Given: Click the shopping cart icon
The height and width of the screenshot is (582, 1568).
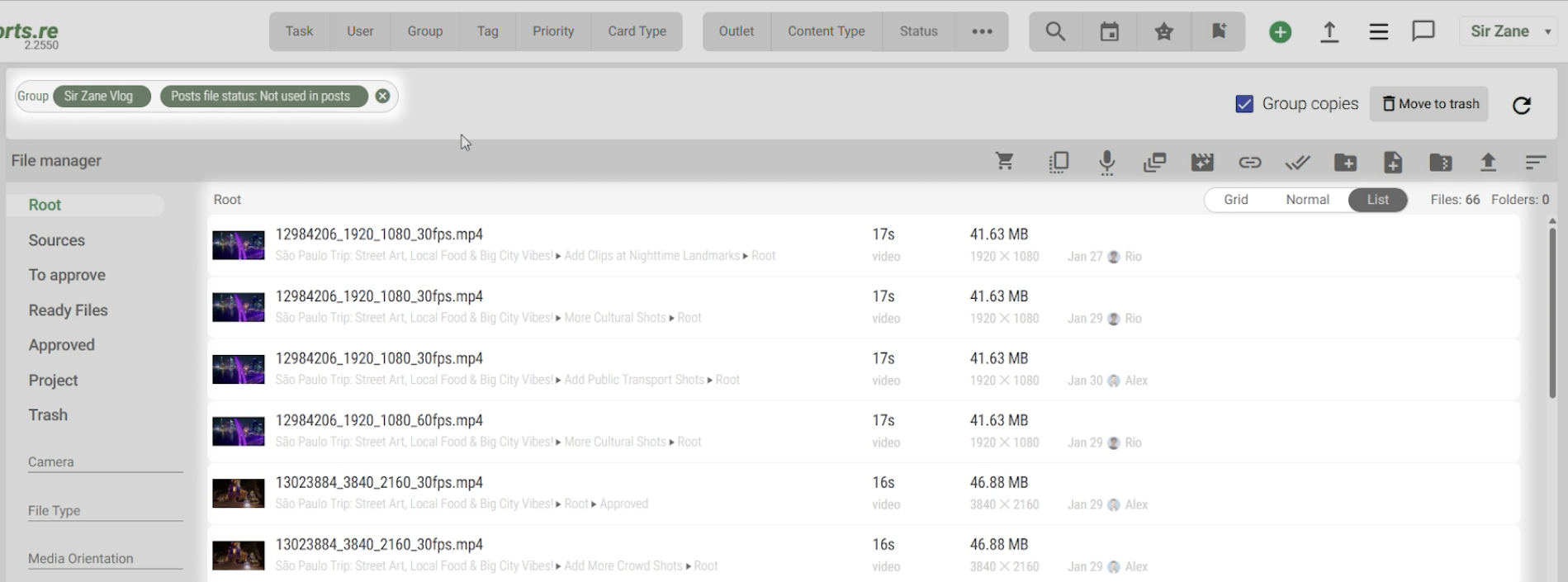Looking at the screenshot, I should click(x=1004, y=162).
